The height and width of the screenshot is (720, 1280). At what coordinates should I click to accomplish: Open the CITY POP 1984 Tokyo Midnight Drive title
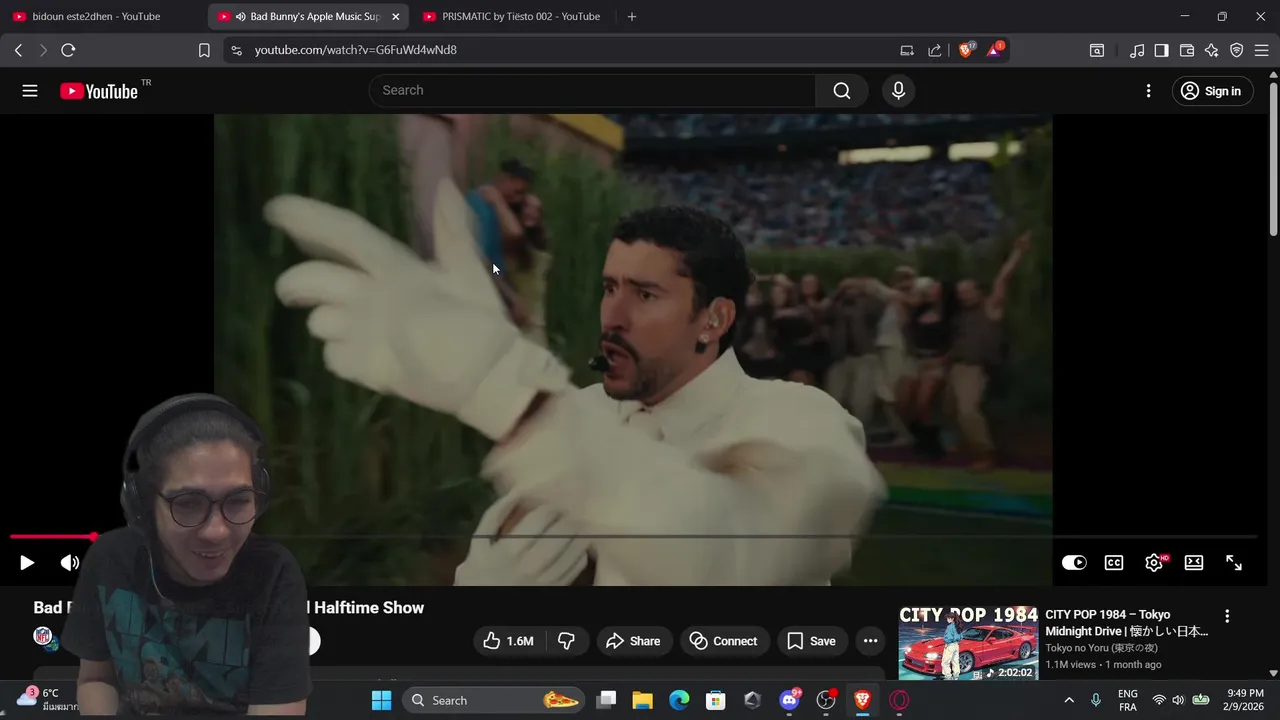tap(1127, 623)
